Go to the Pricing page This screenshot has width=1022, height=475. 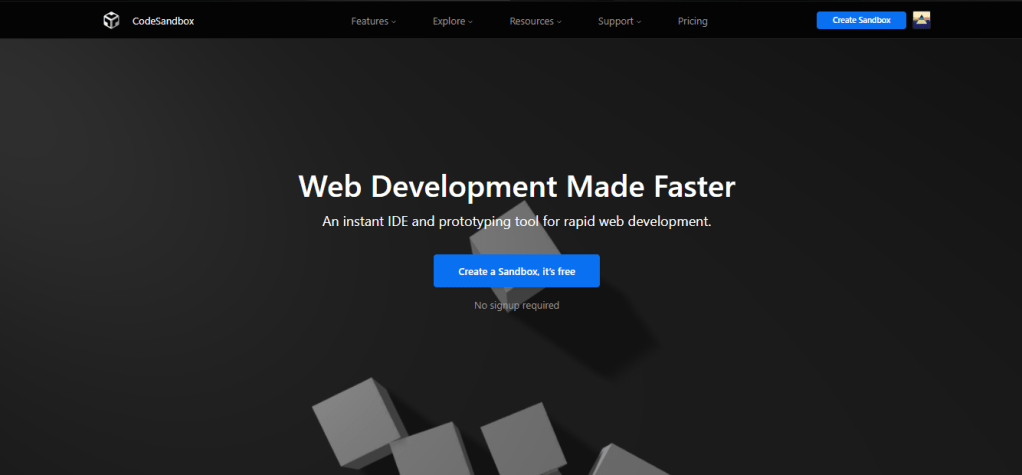(x=692, y=21)
